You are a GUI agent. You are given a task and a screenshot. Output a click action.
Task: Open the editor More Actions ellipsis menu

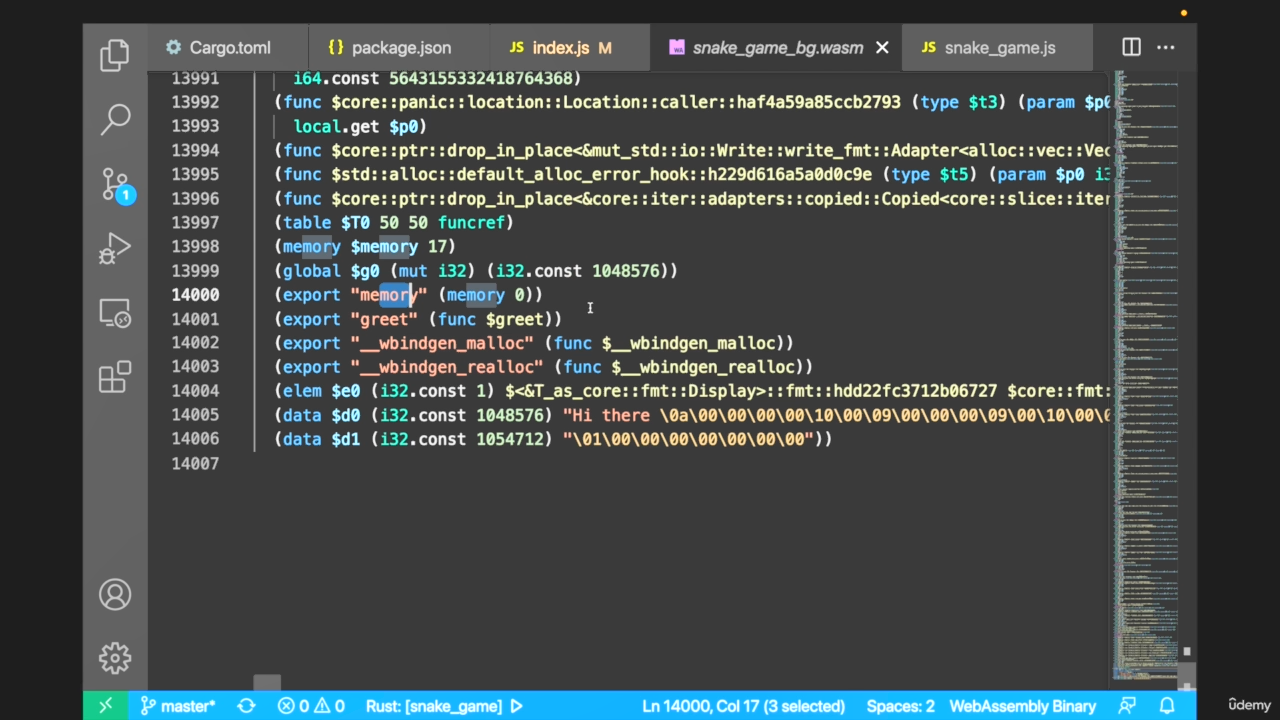1166,47
